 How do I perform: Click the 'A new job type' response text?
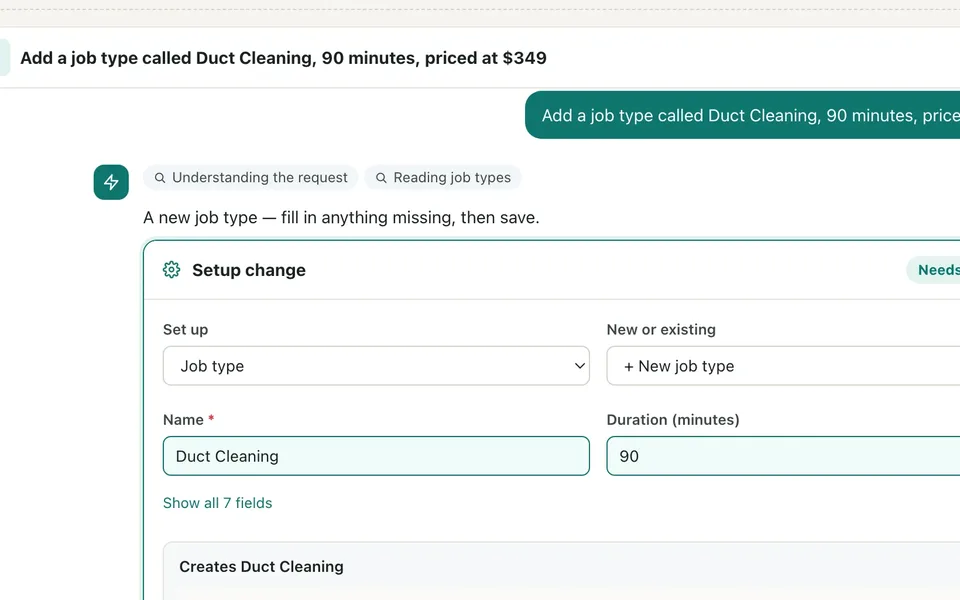341,217
